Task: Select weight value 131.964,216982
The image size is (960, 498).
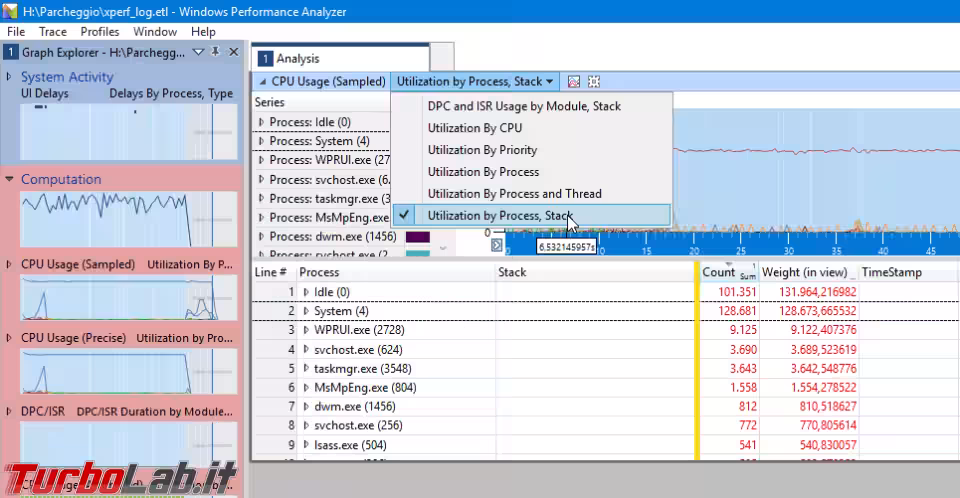Action: tap(817, 292)
